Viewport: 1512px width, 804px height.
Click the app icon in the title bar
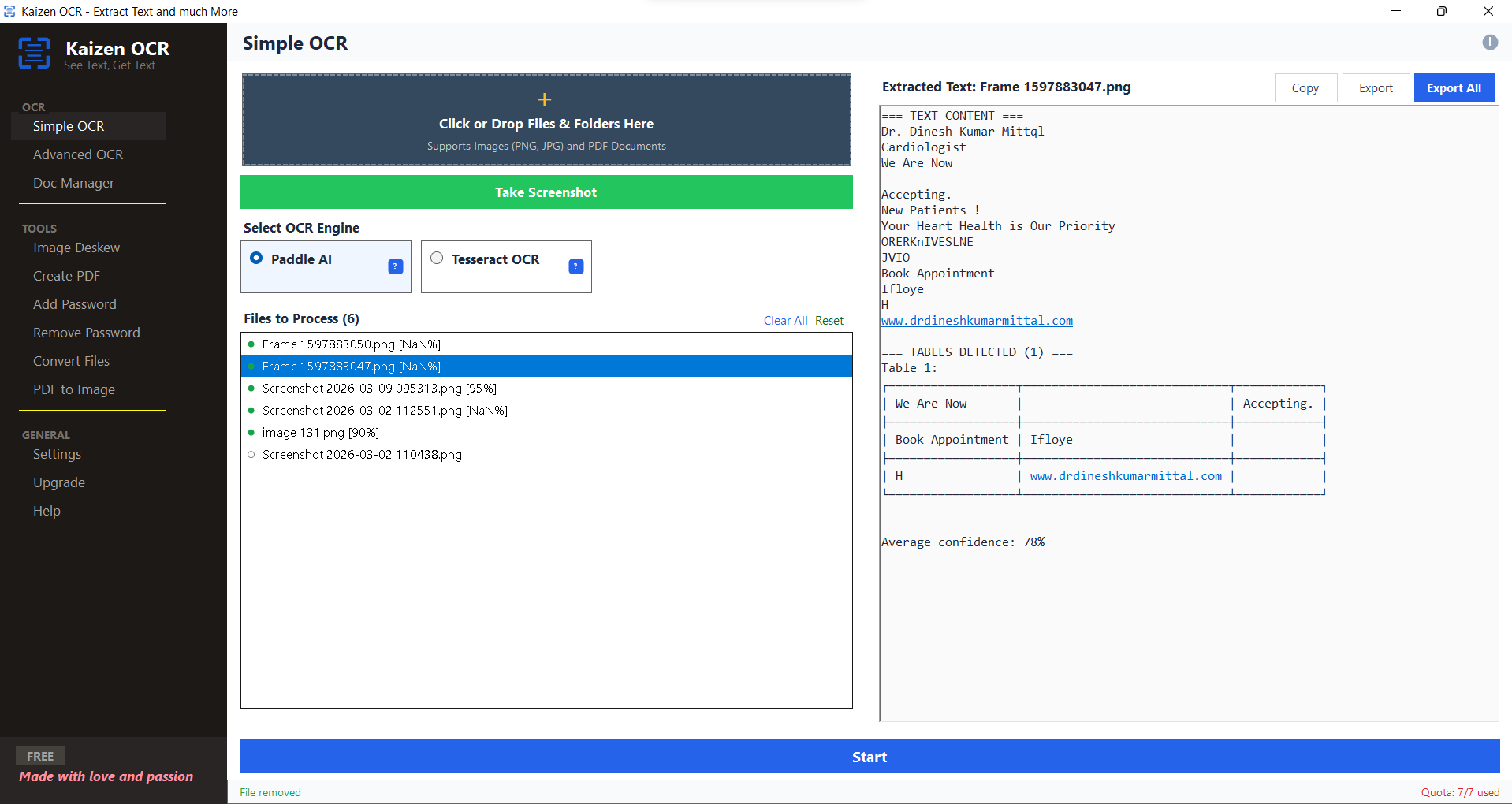point(9,11)
